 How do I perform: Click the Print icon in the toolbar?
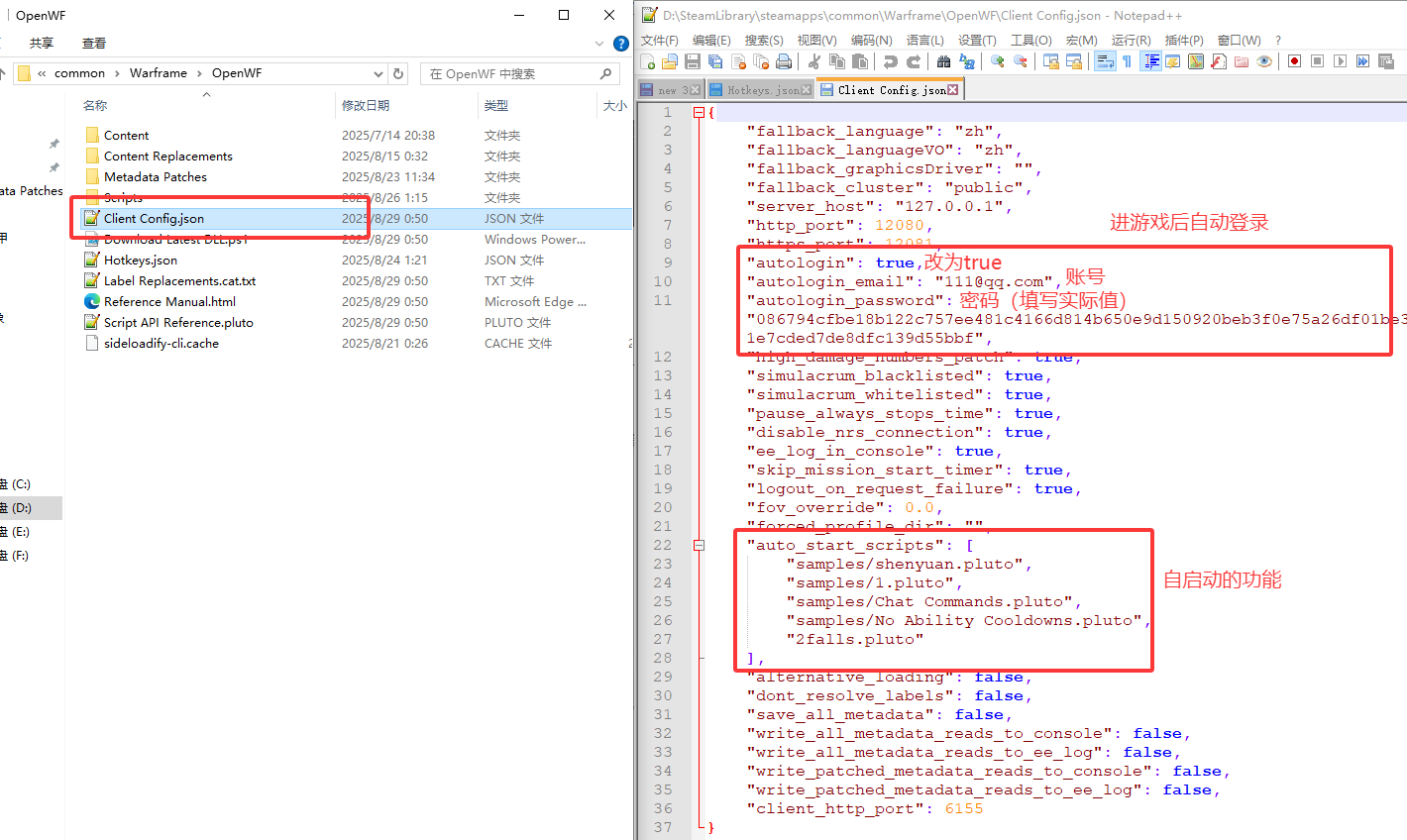[x=784, y=61]
